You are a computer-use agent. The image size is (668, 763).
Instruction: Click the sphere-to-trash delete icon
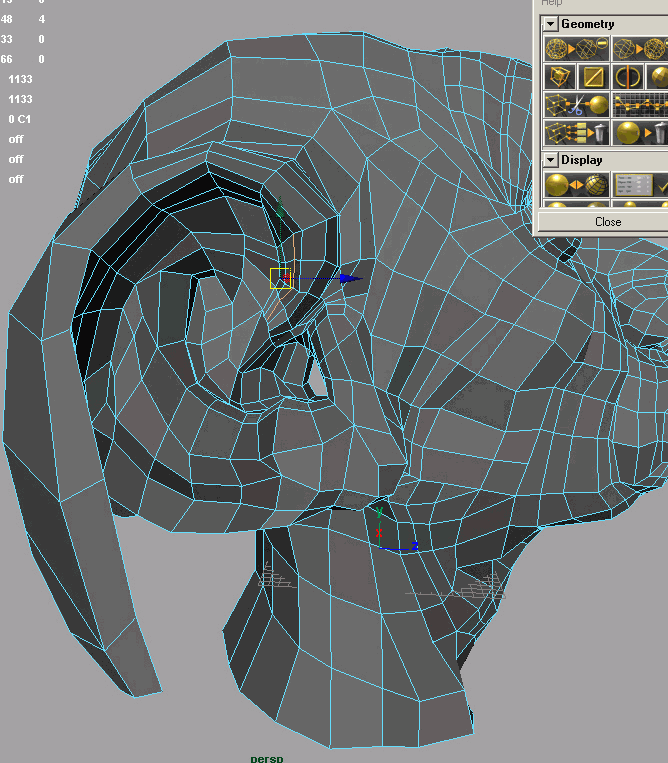(x=640, y=133)
